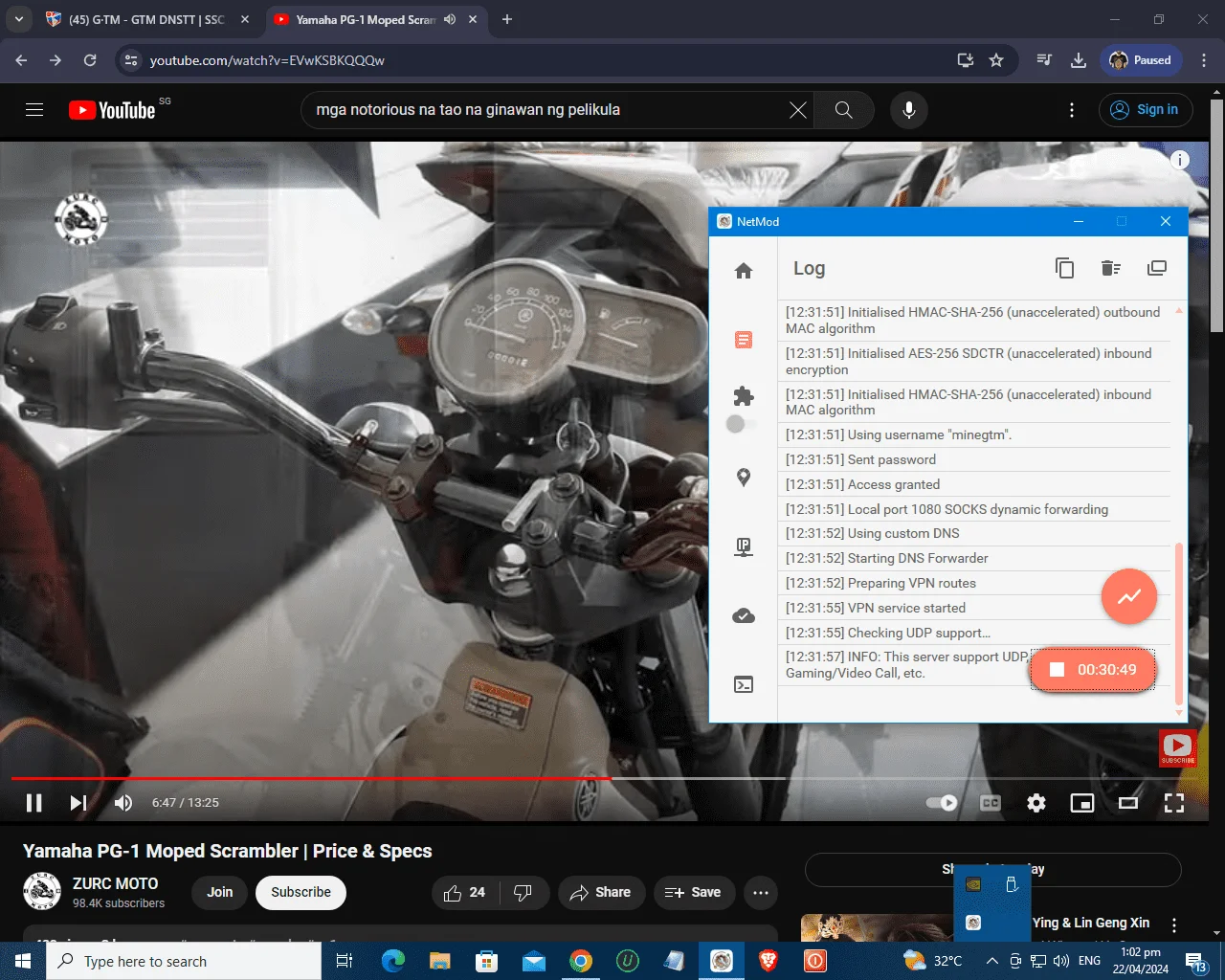Image resolution: width=1225 pixels, height=980 pixels.
Task: Dislike the Yamaha PG-1 video
Action: click(523, 893)
